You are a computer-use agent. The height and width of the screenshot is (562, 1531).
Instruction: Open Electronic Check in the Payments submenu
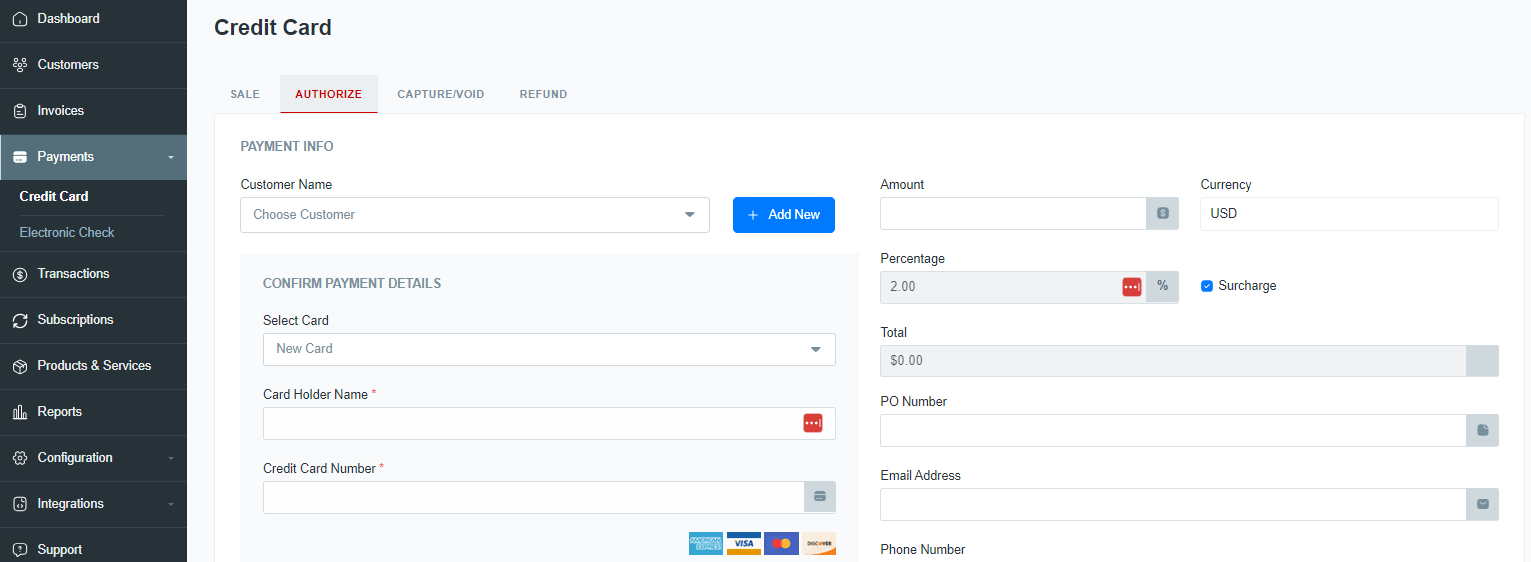click(x=67, y=233)
